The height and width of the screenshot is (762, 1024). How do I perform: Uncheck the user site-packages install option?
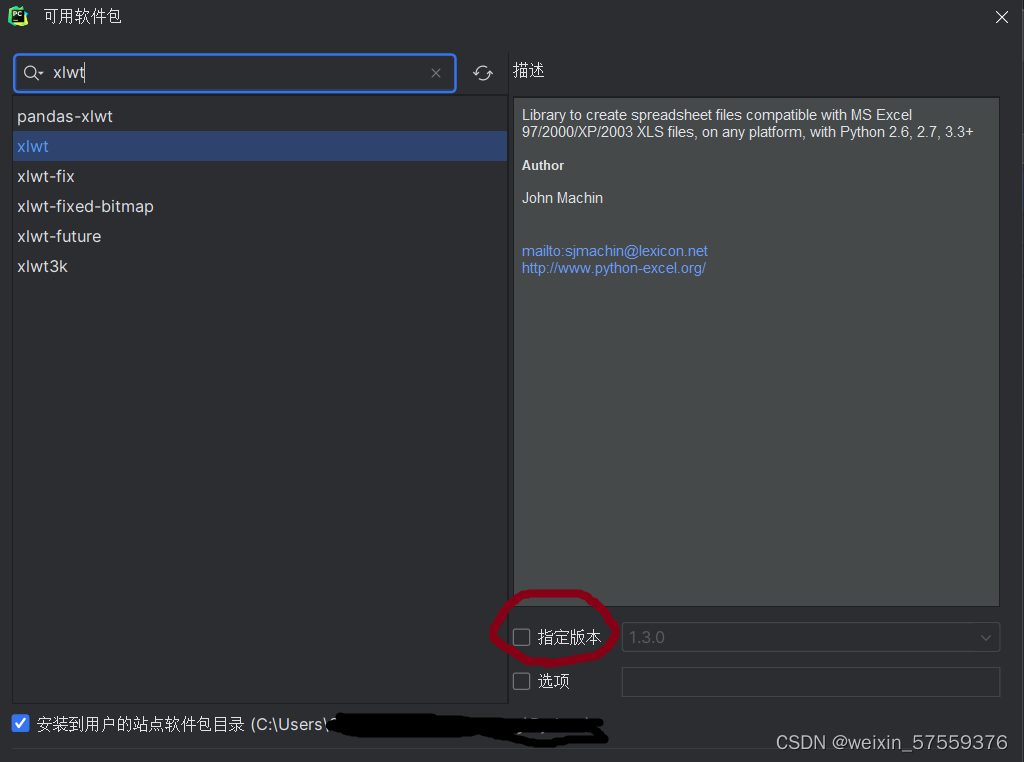(x=20, y=722)
